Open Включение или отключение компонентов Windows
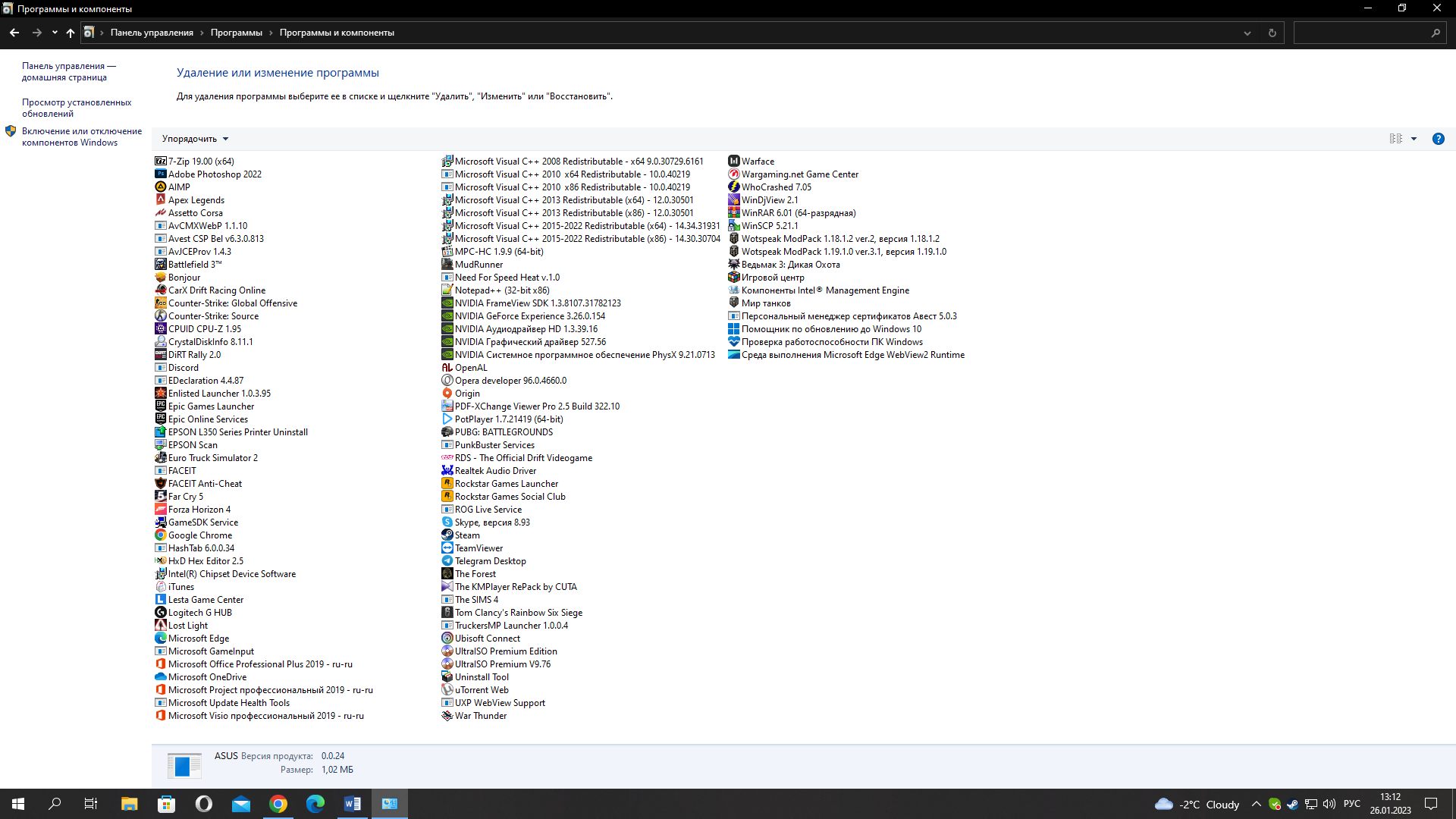 [x=82, y=136]
